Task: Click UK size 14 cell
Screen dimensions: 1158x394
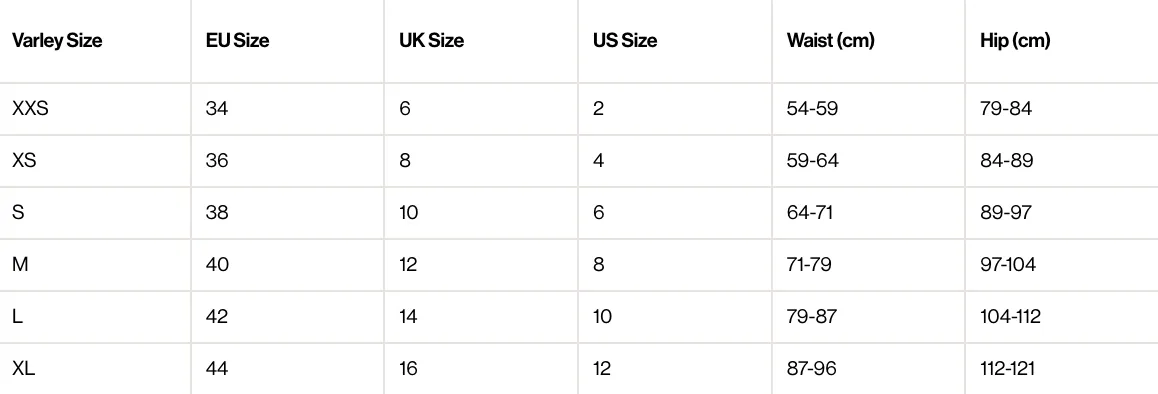Action: [x=408, y=316]
